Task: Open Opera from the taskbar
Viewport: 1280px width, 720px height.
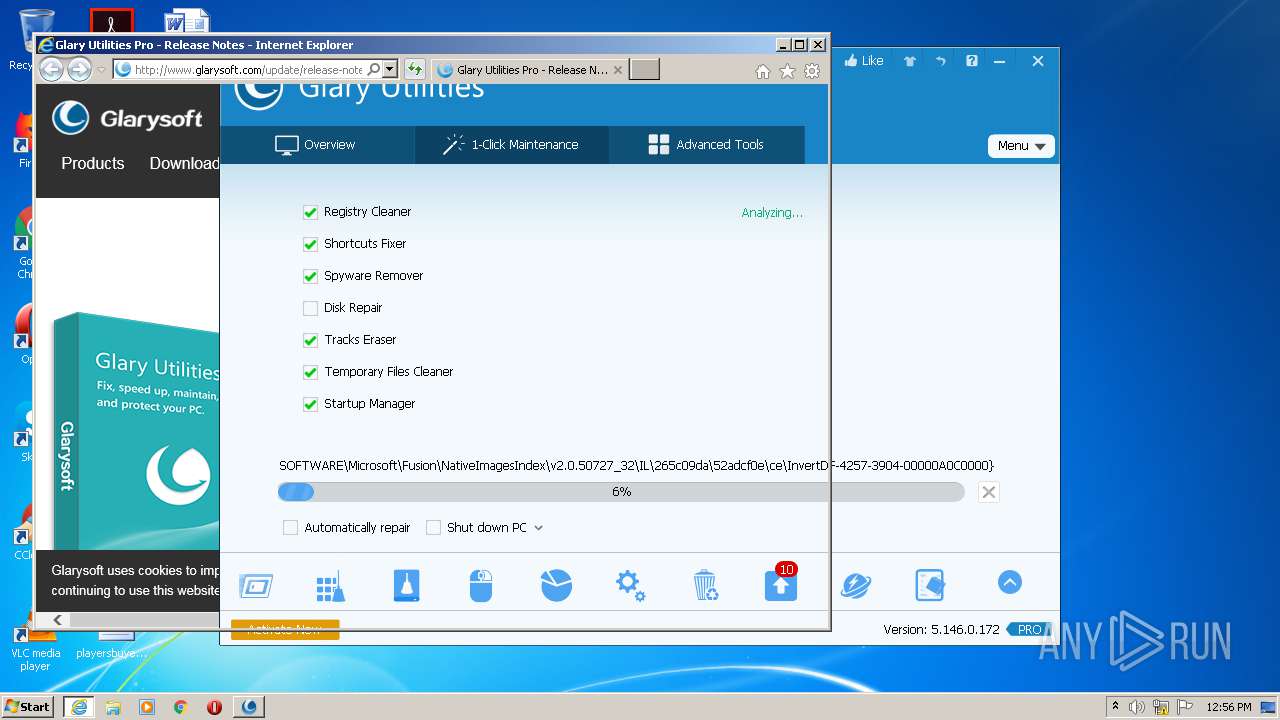Action: click(x=214, y=707)
